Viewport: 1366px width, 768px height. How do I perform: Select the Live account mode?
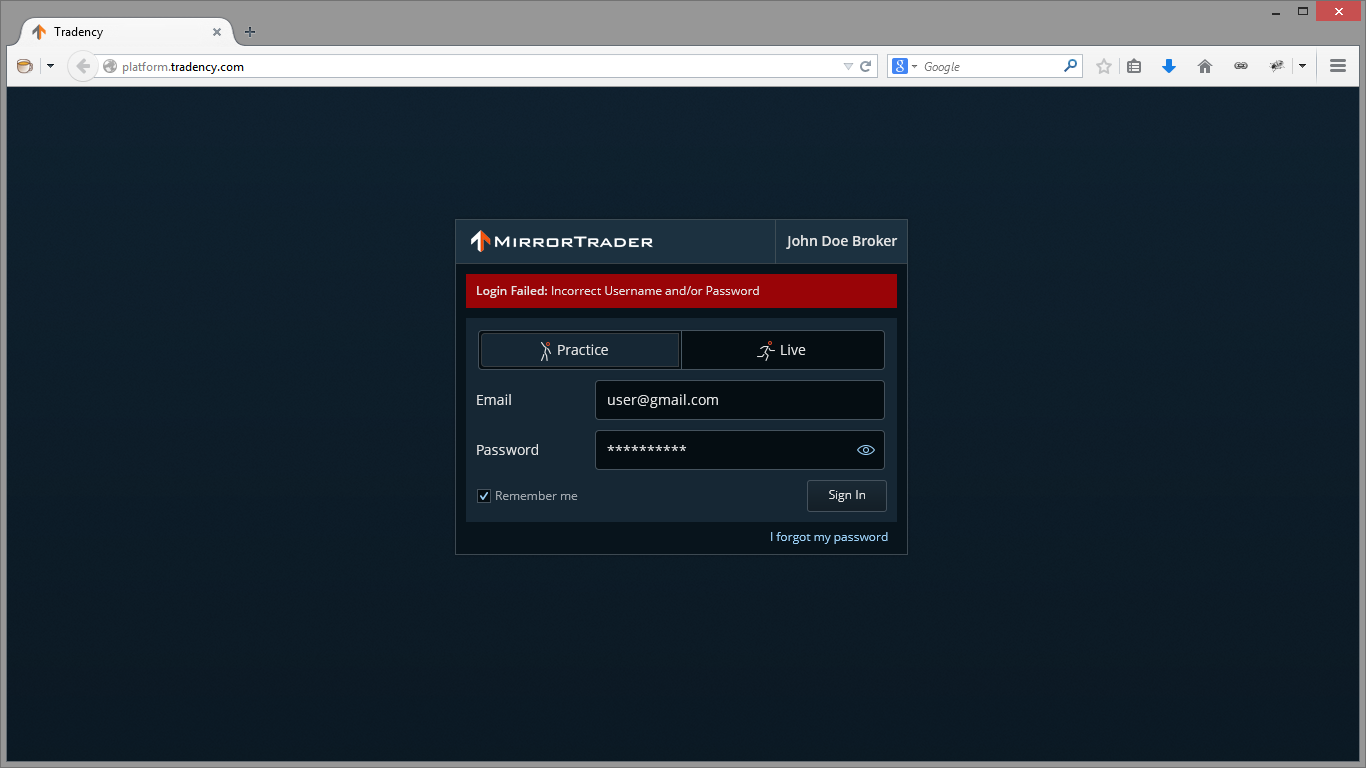(x=783, y=350)
